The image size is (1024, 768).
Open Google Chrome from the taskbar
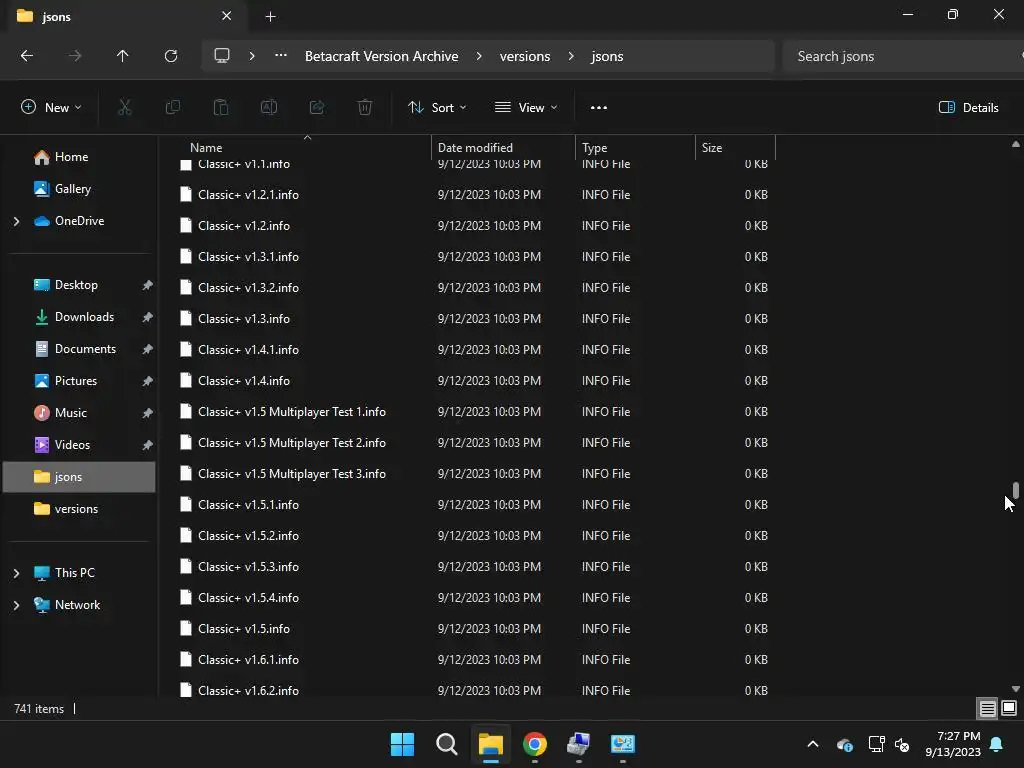click(535, 744)
